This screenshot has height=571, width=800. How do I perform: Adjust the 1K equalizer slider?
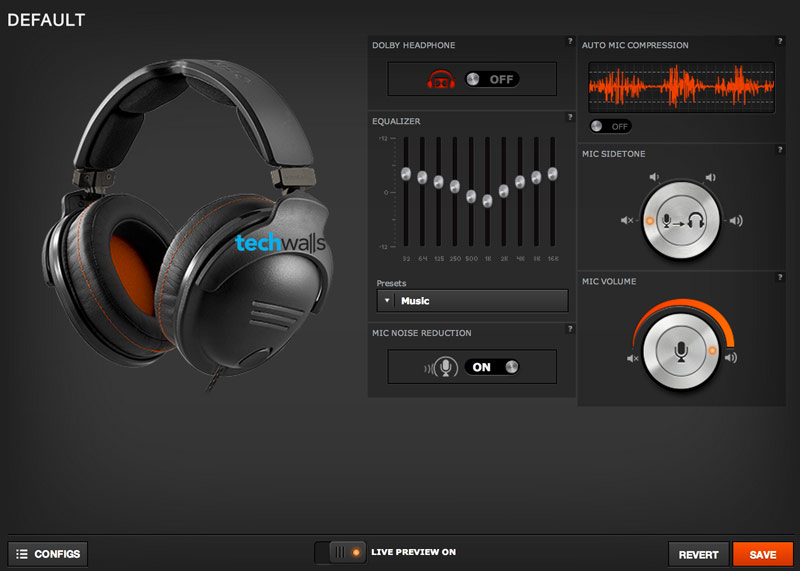point(487,201)
